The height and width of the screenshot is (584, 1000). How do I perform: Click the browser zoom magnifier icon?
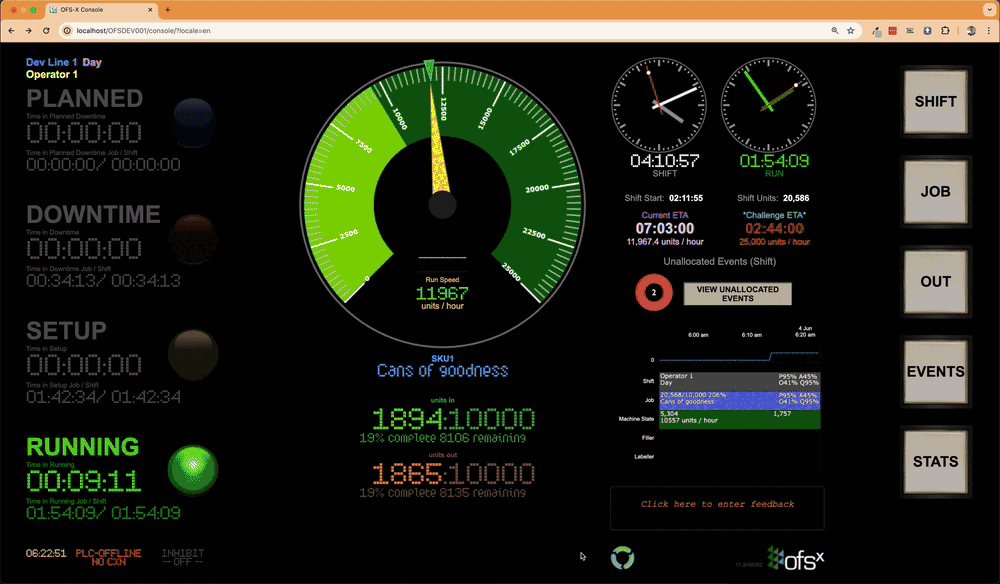[834, 31]
